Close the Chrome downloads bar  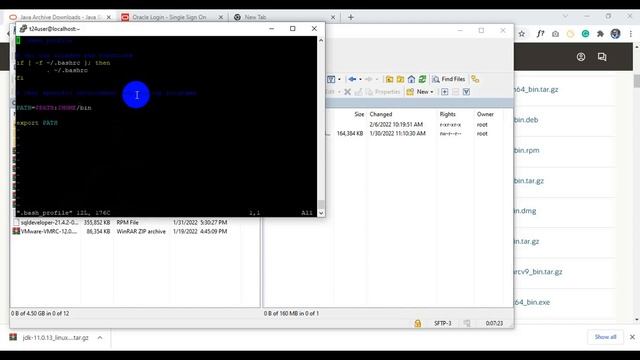tap(632, 337)
